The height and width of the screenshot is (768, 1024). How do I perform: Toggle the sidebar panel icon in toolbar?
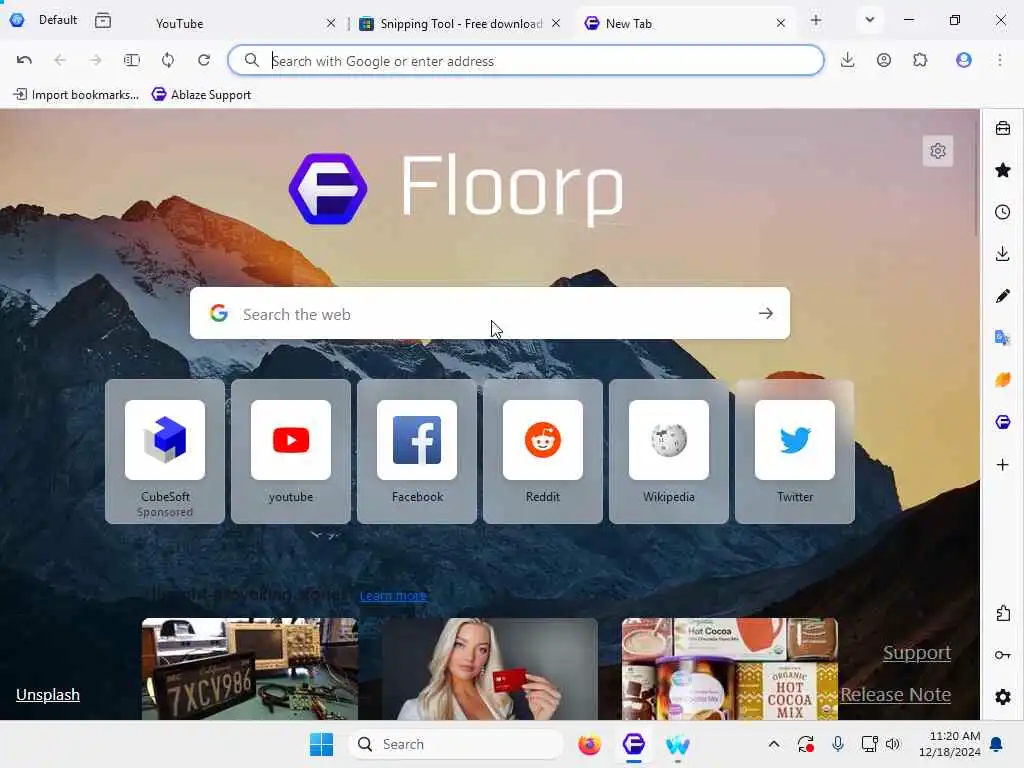point(131,60)
